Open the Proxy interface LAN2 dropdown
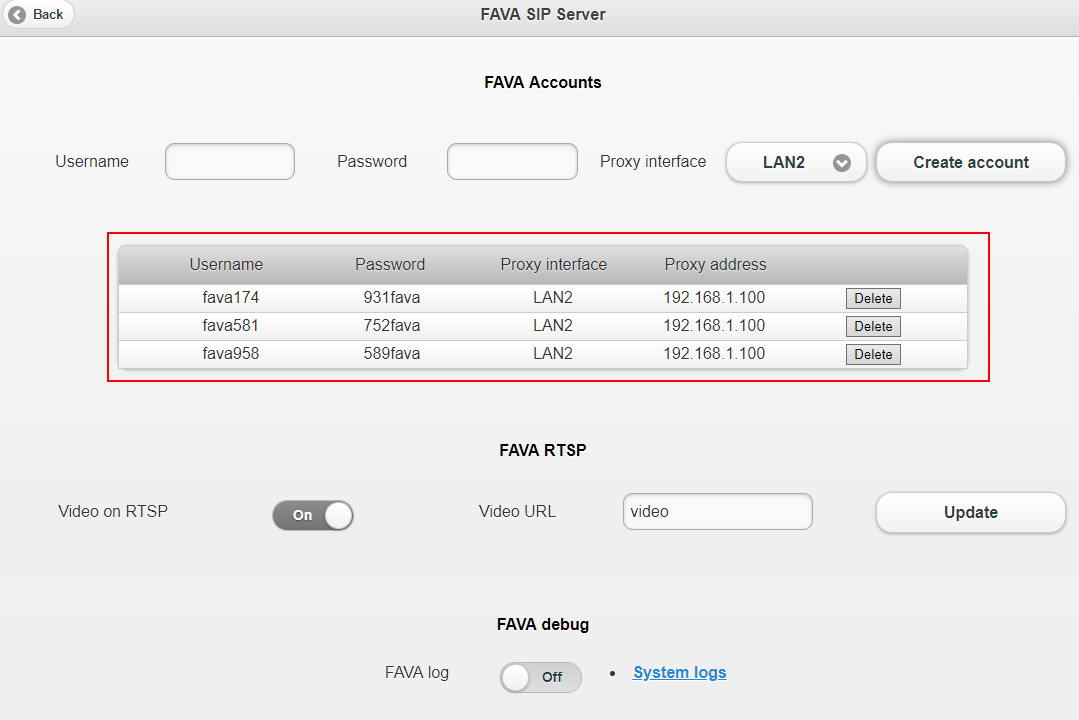 tap(796, 162)
